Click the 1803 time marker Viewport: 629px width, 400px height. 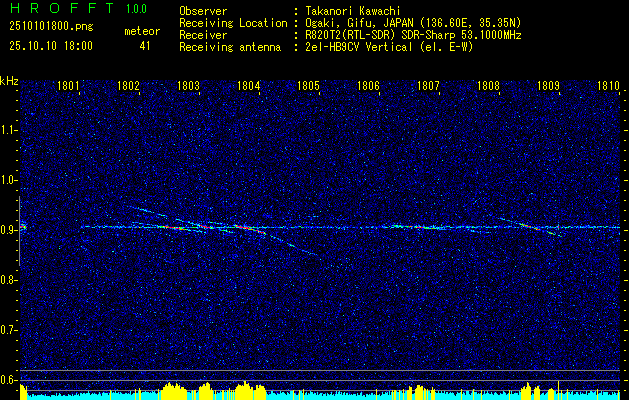point(189,86)
